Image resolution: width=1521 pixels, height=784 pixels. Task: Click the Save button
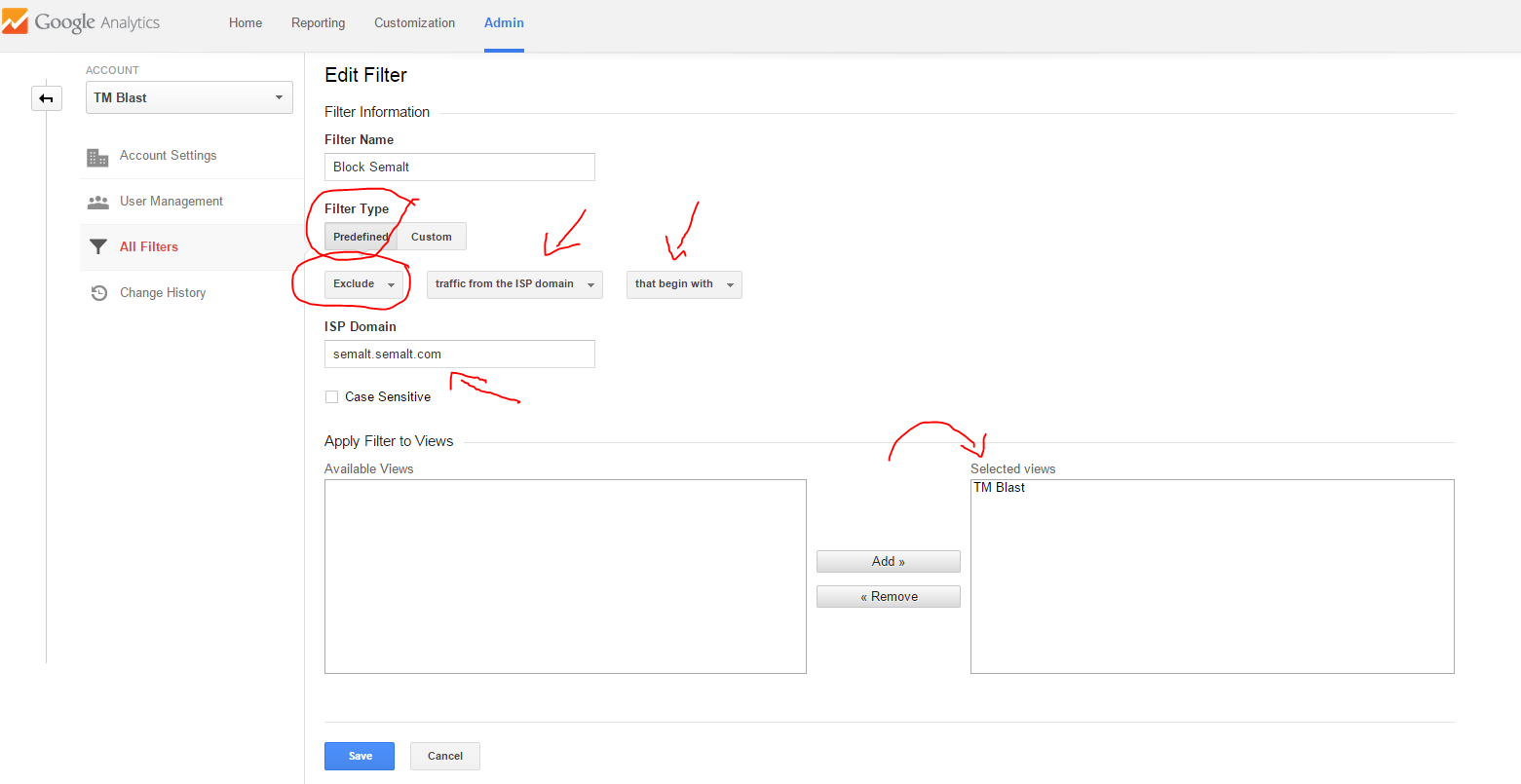[360, 757]
